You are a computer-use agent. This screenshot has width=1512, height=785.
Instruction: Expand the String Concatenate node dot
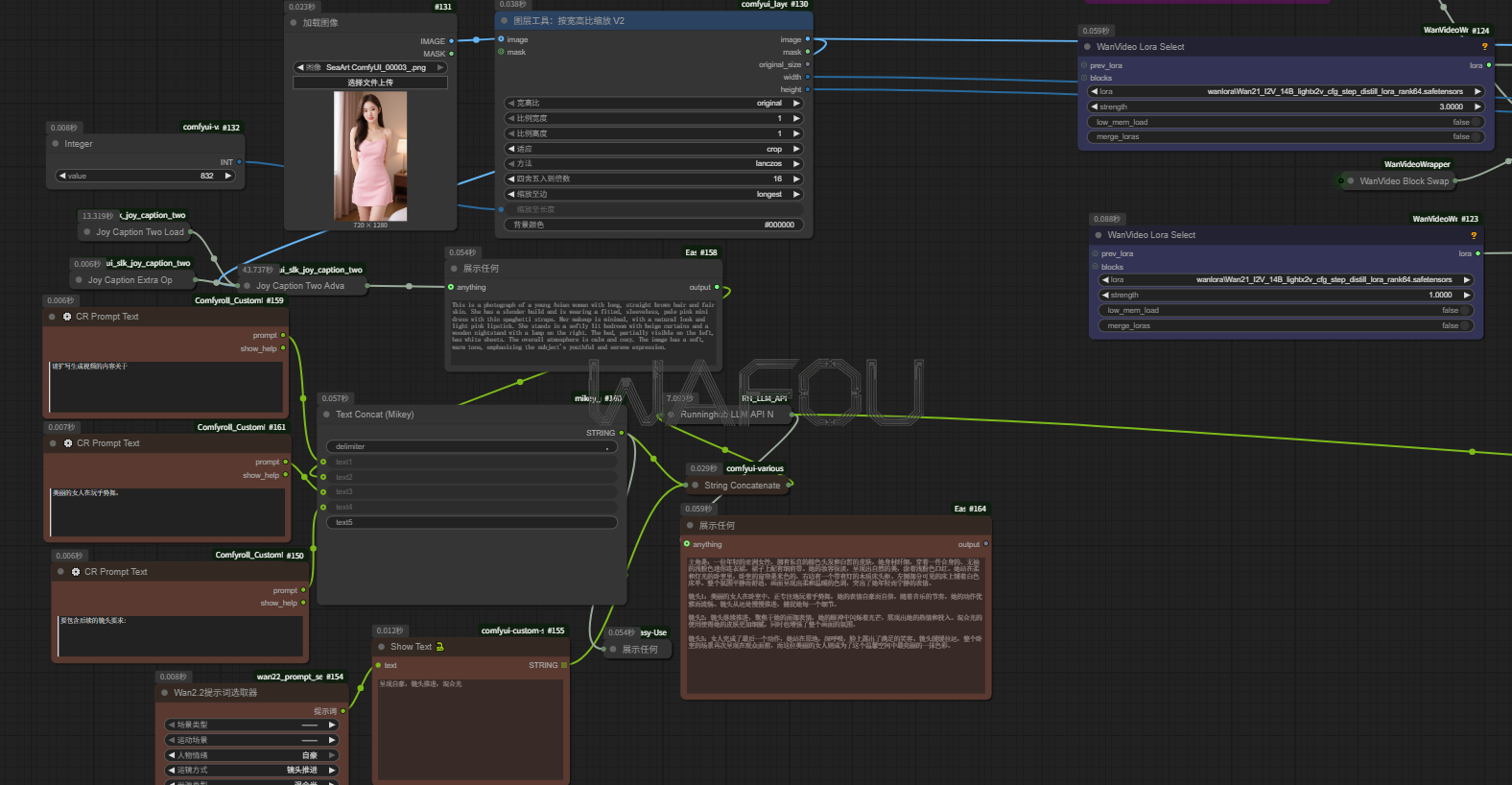[x=696, y=486]
